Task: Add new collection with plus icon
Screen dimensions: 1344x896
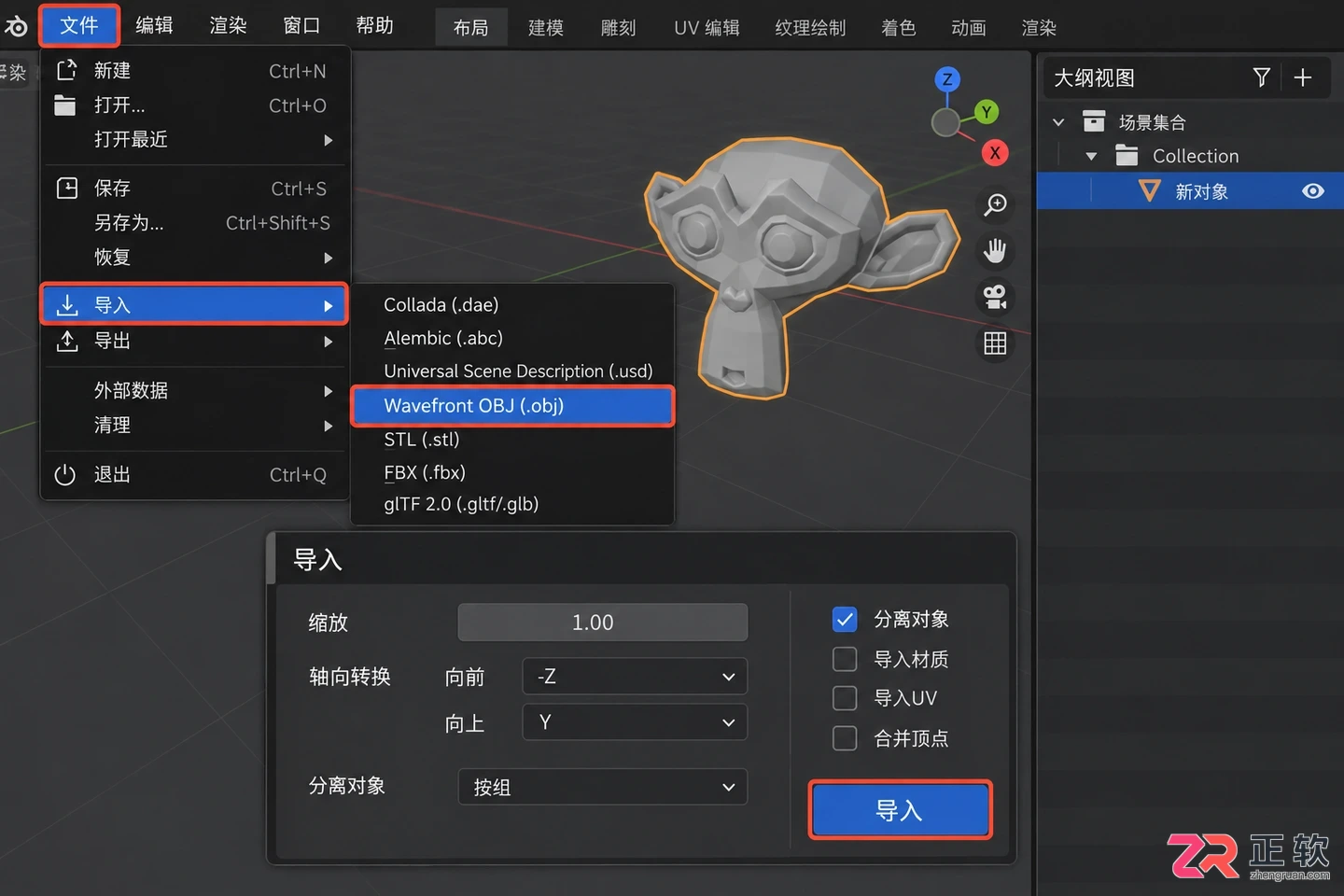Action: 1303,77
